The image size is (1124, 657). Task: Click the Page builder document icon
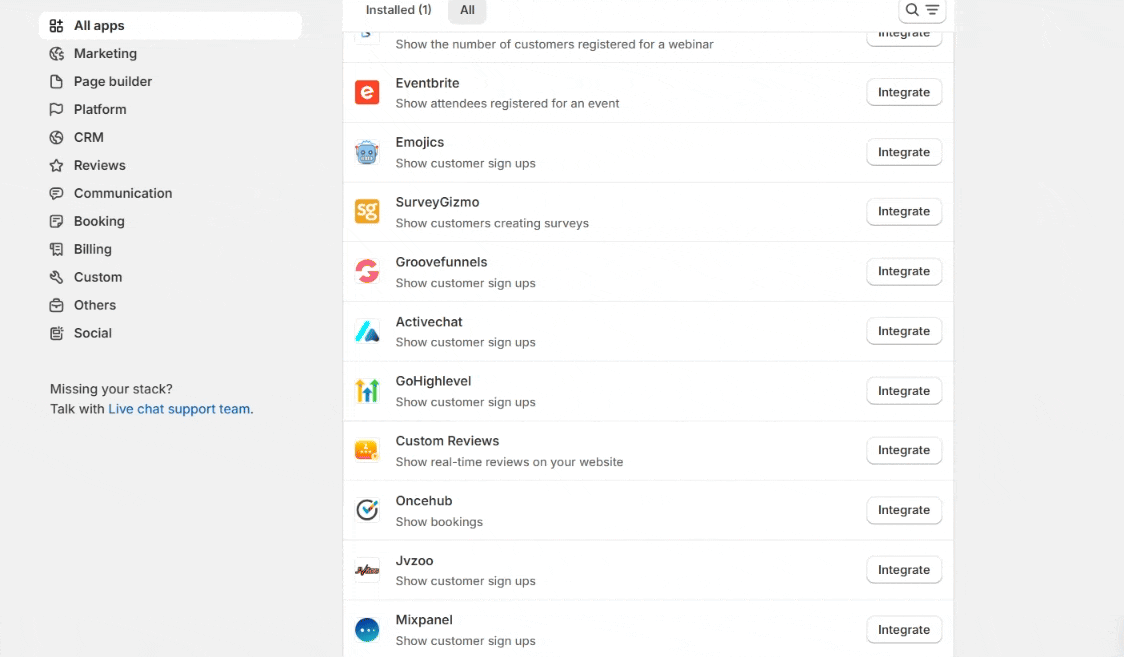[x=56, y=82]
